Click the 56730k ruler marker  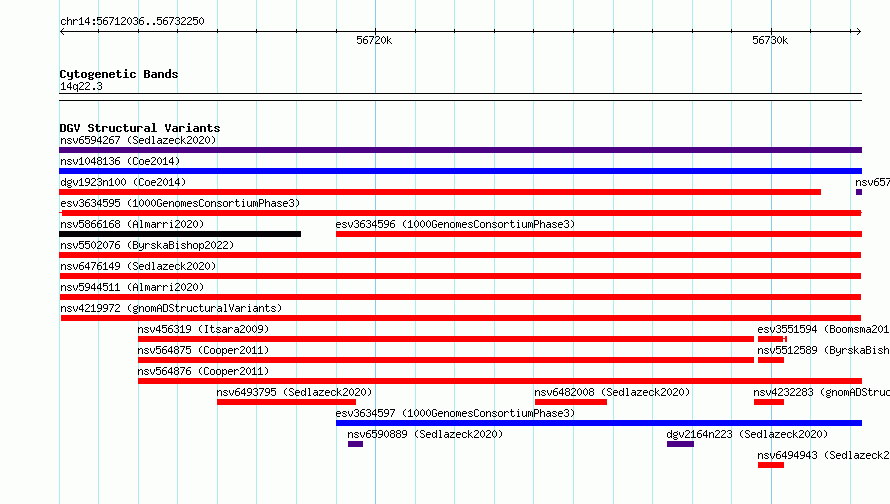(x=770, y=40)
